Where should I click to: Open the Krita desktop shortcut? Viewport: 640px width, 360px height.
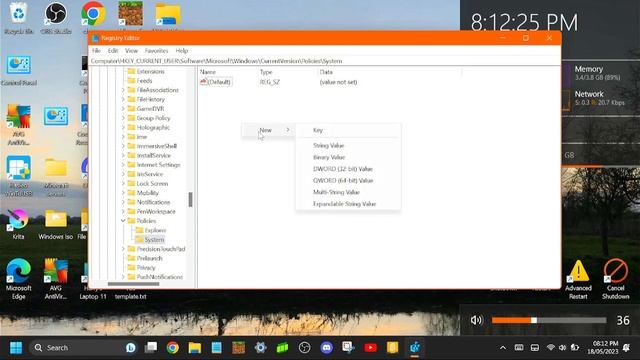click(18, 224)
